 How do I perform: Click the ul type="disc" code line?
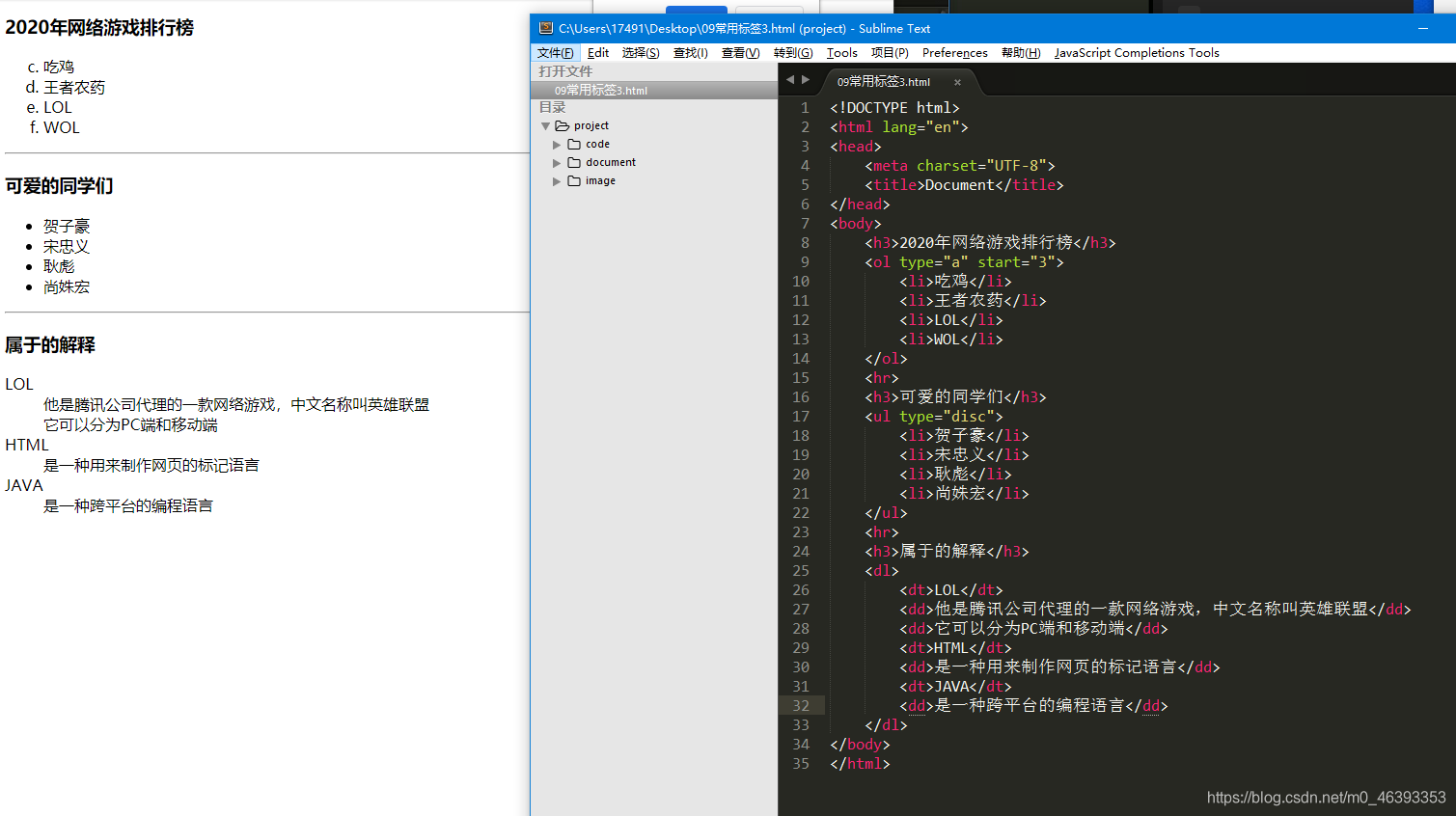tap(934, 417)
